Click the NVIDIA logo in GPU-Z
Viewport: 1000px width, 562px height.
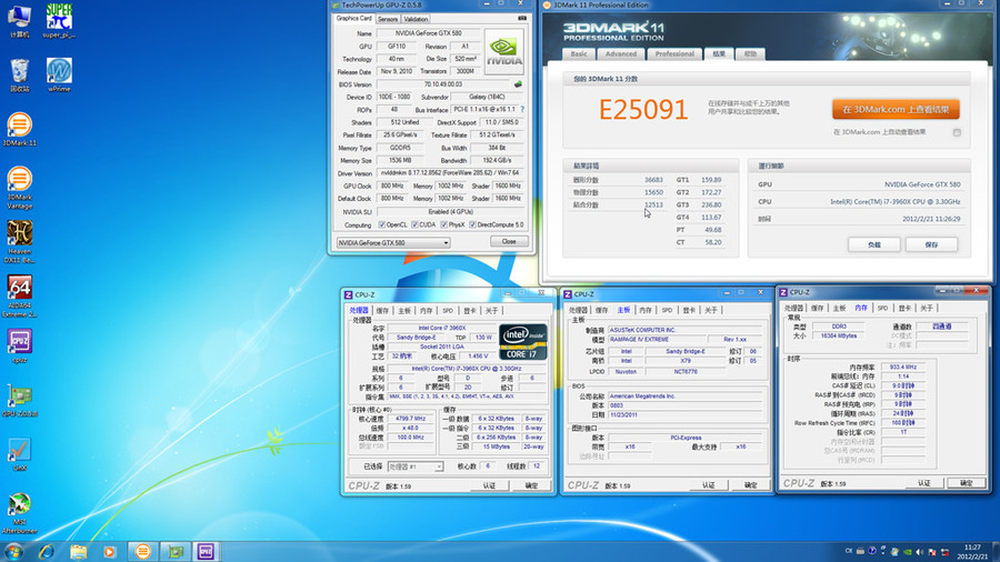click(504, 52)
